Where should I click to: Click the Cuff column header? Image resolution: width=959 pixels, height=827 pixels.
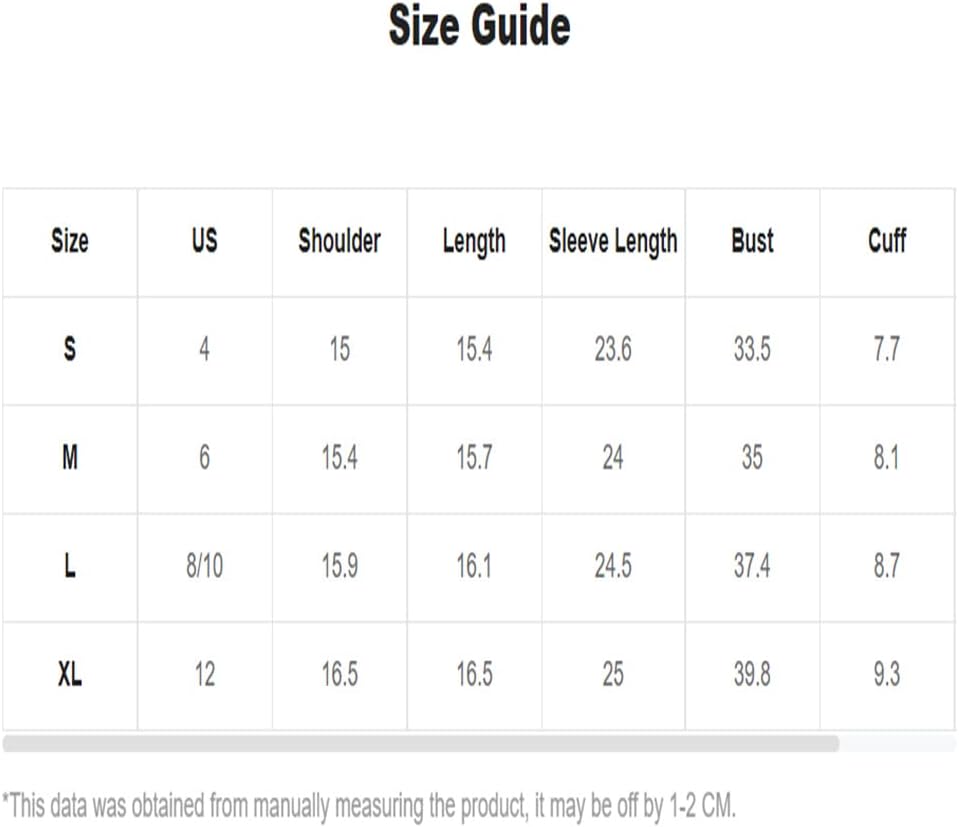point(887,240)
